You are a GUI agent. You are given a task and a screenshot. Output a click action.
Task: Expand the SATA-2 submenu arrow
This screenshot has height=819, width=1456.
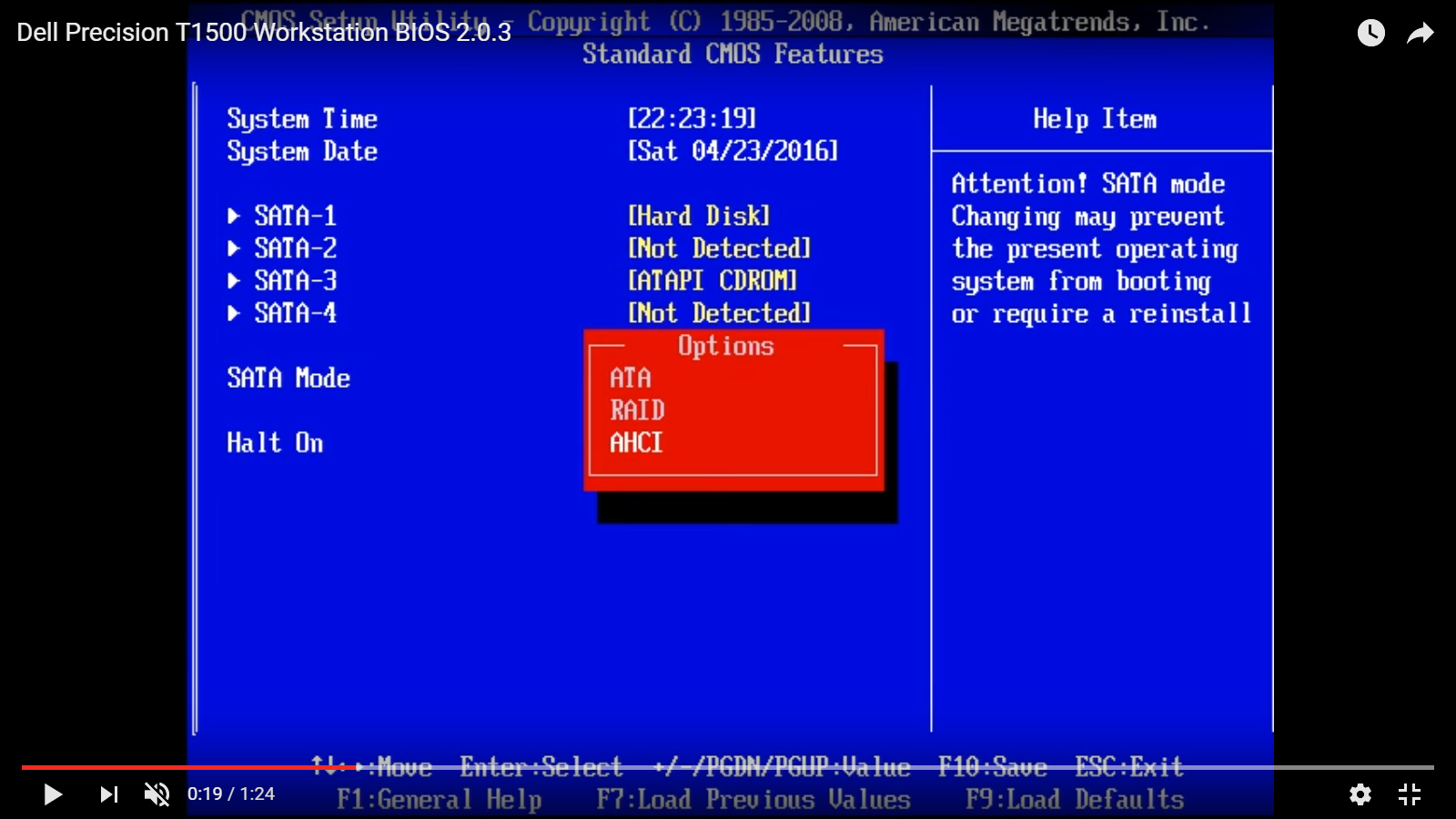pyautogui.click(x=234, y=248)
